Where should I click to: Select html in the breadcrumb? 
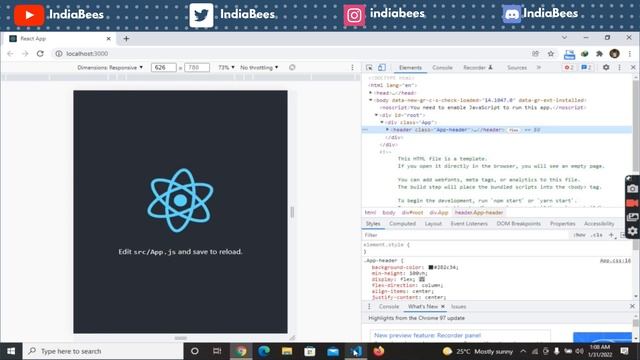(x=370, y=213)
